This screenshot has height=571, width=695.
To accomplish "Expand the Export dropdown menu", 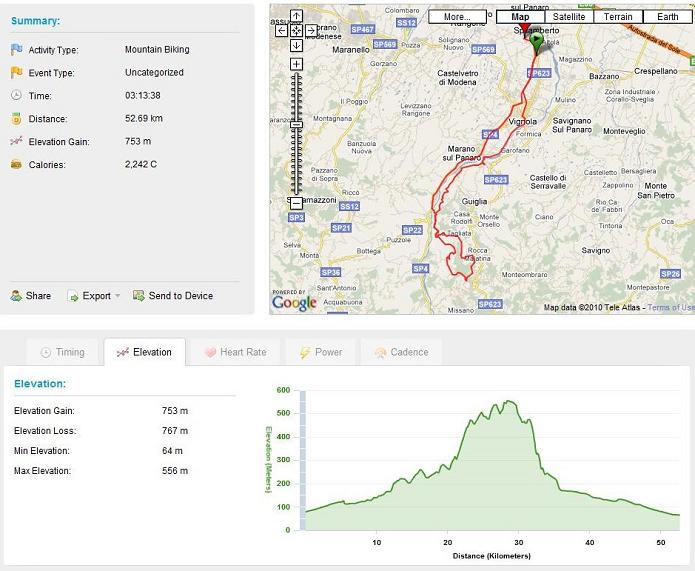I will [x=97, y=296].
